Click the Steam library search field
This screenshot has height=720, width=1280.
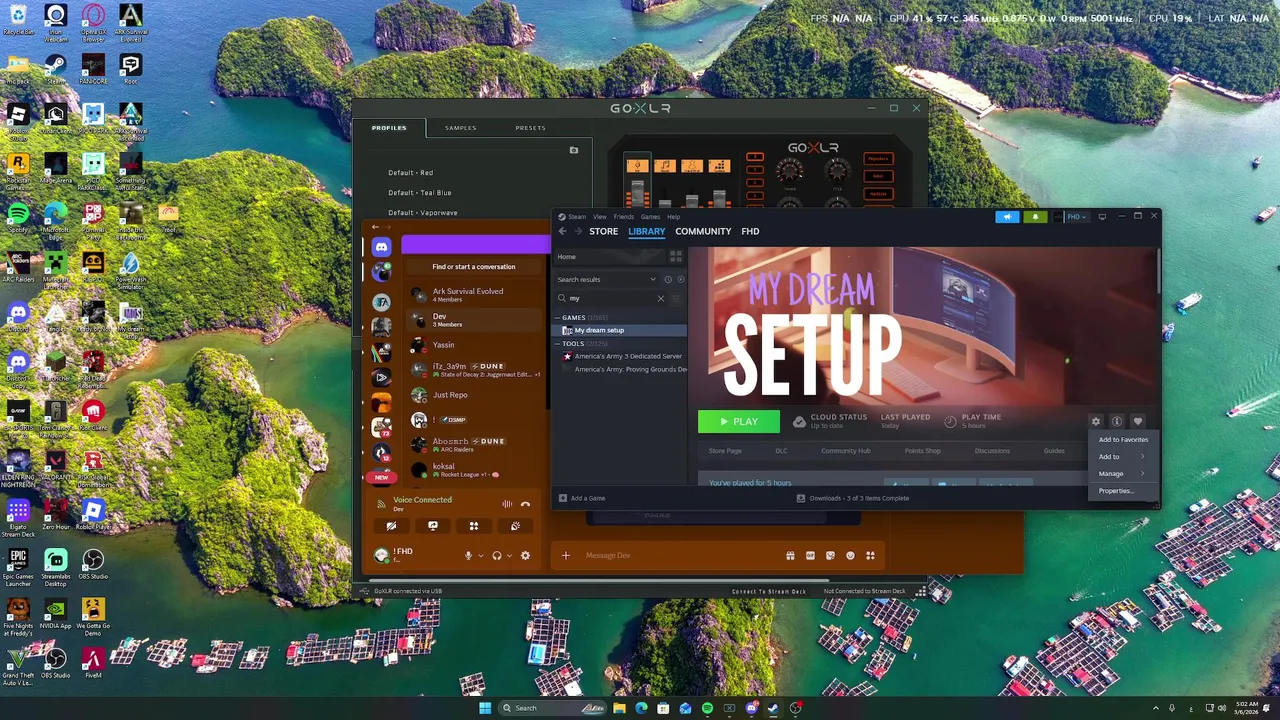click(611, 298)
